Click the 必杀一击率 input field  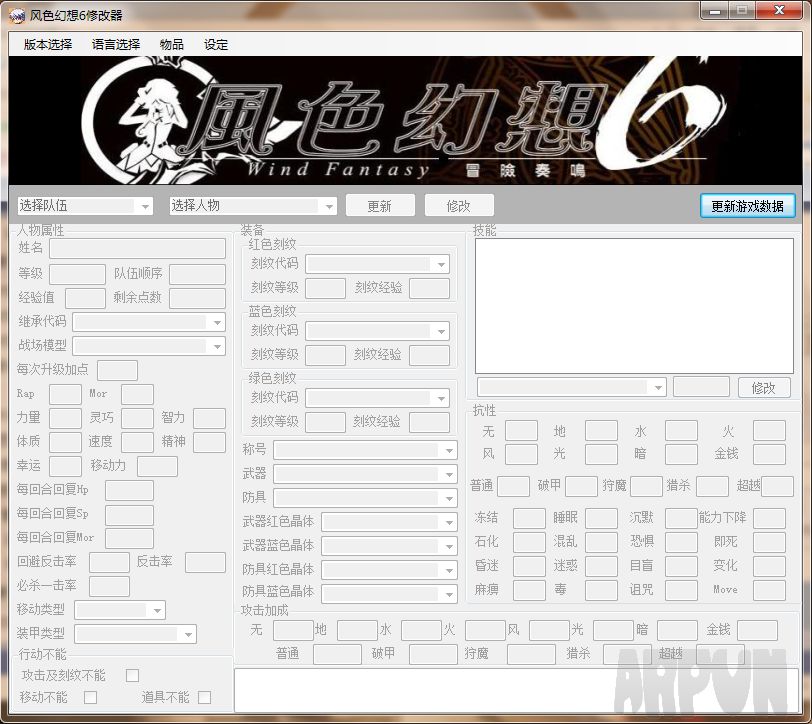tap(109, 586)
